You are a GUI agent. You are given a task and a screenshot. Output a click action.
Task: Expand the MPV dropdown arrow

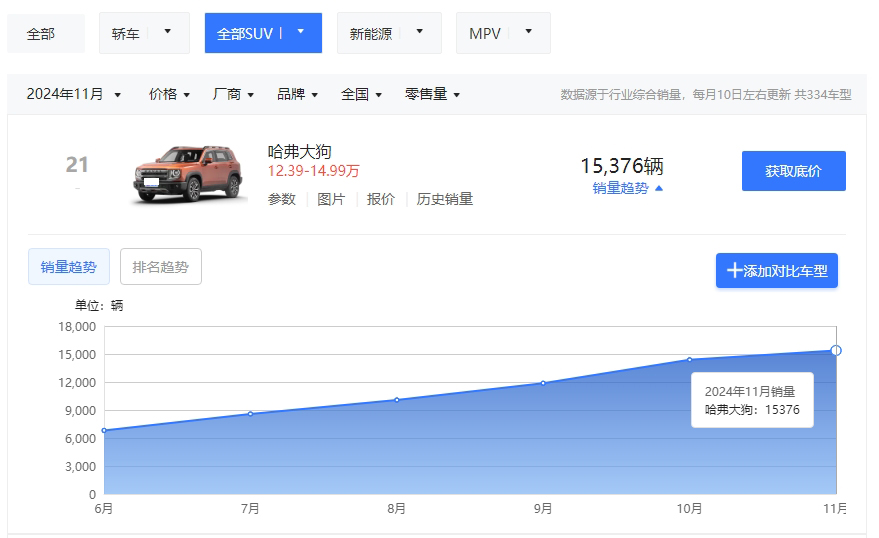(528, 31)
